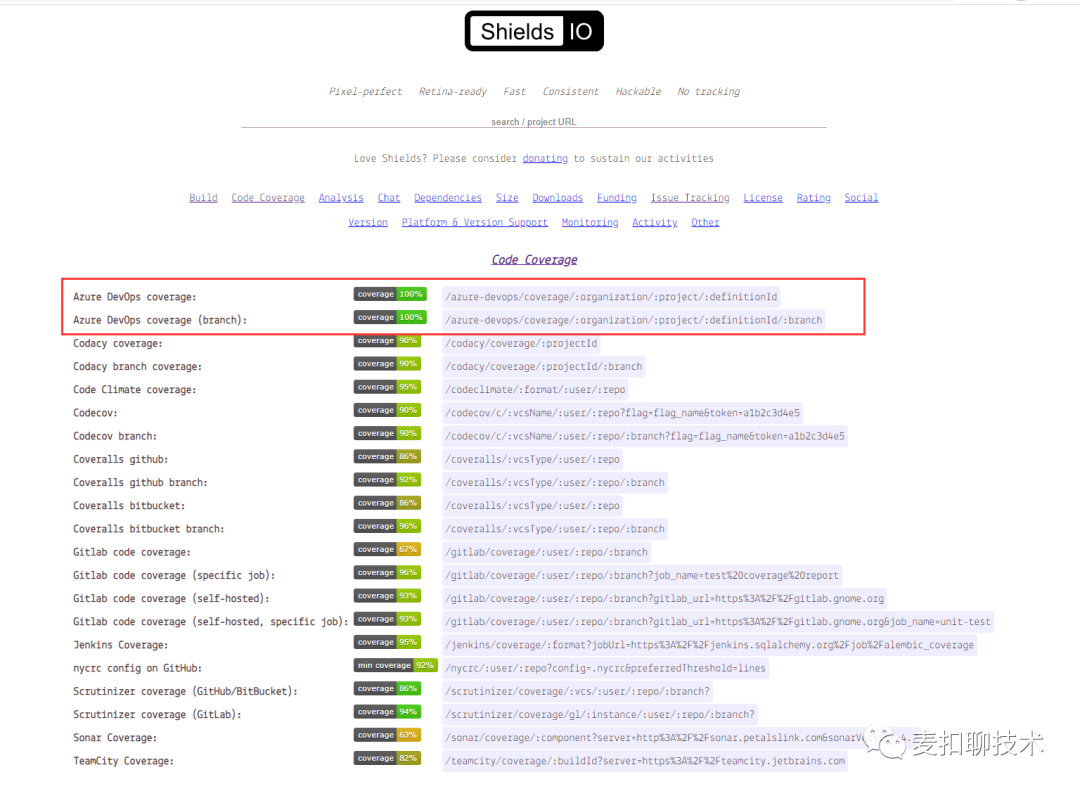Click the TeamCity Coverage 82% badge
Screen dimensions: 1080x791
(x=388, y=758)
